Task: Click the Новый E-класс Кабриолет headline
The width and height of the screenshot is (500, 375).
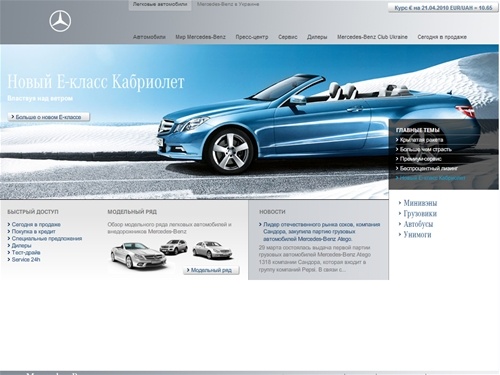Action: click(x=96, y=82)
